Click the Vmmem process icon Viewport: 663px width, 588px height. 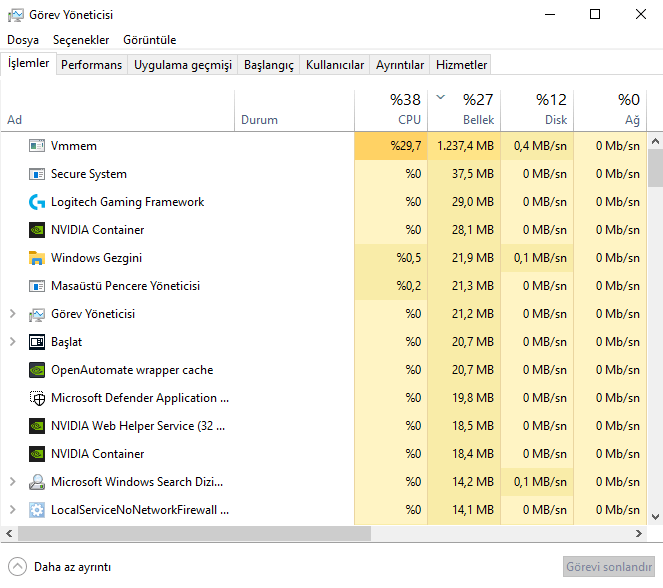click(x=37, y=146)
